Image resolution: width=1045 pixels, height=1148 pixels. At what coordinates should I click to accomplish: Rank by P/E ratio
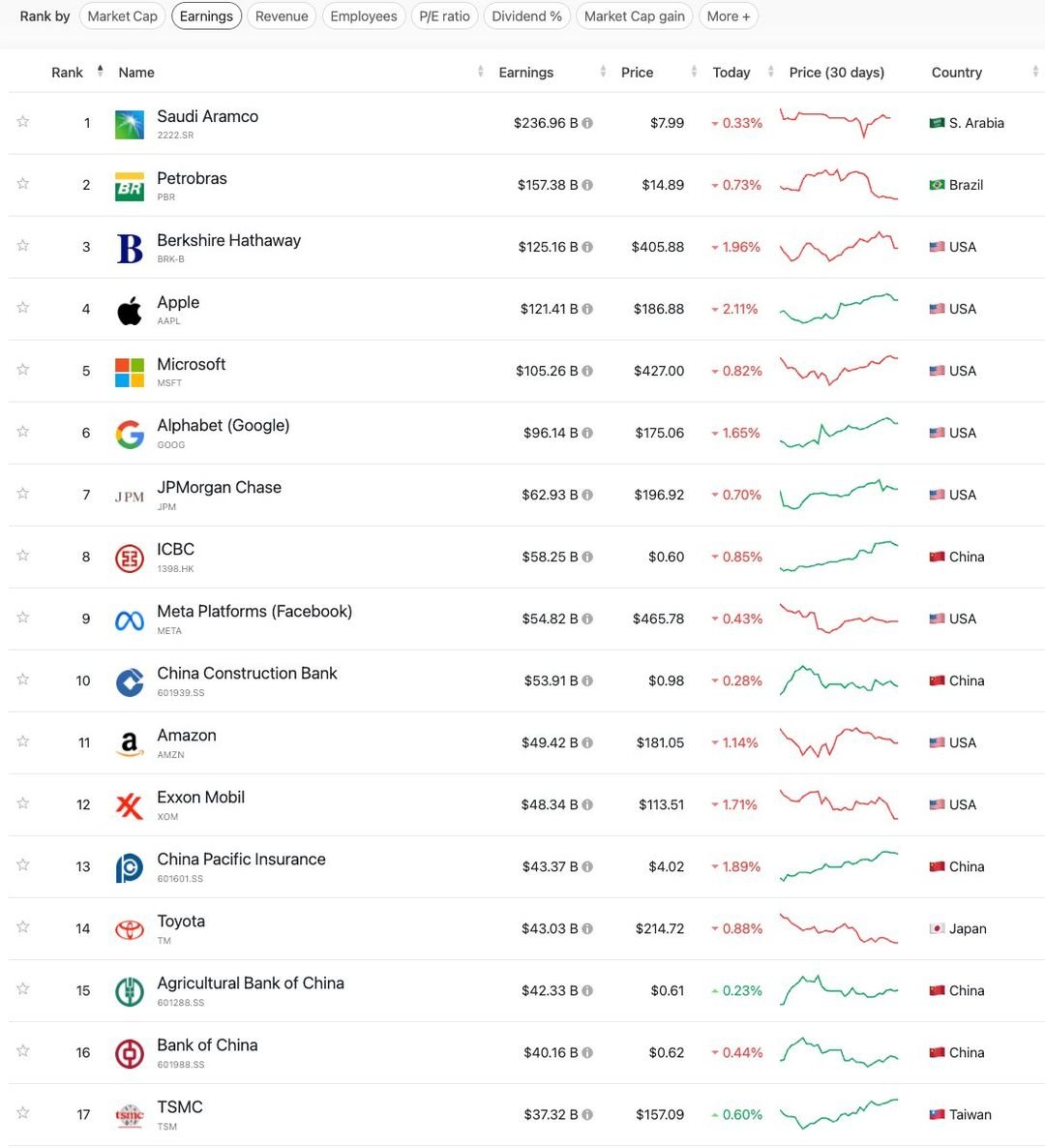[444, 16]
